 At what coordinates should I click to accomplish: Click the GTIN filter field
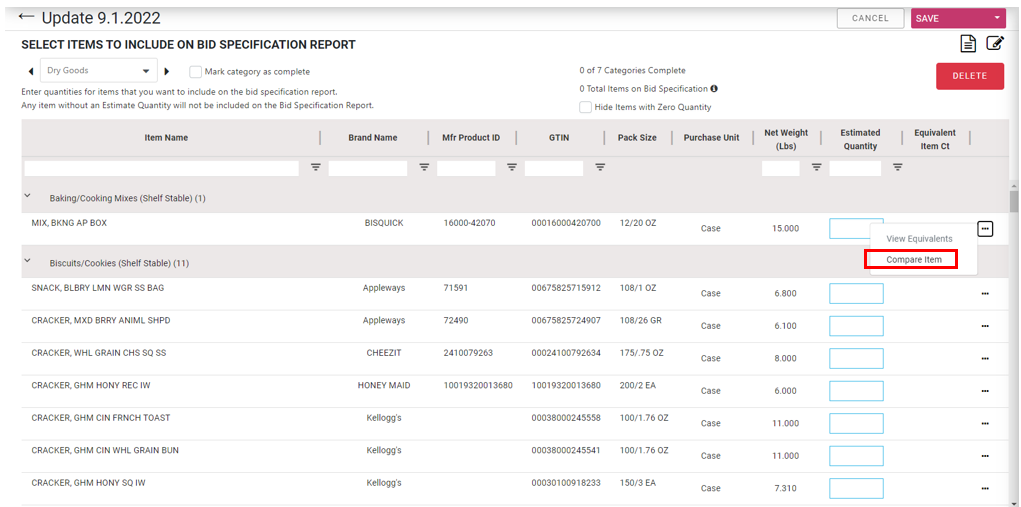point(554,169)
